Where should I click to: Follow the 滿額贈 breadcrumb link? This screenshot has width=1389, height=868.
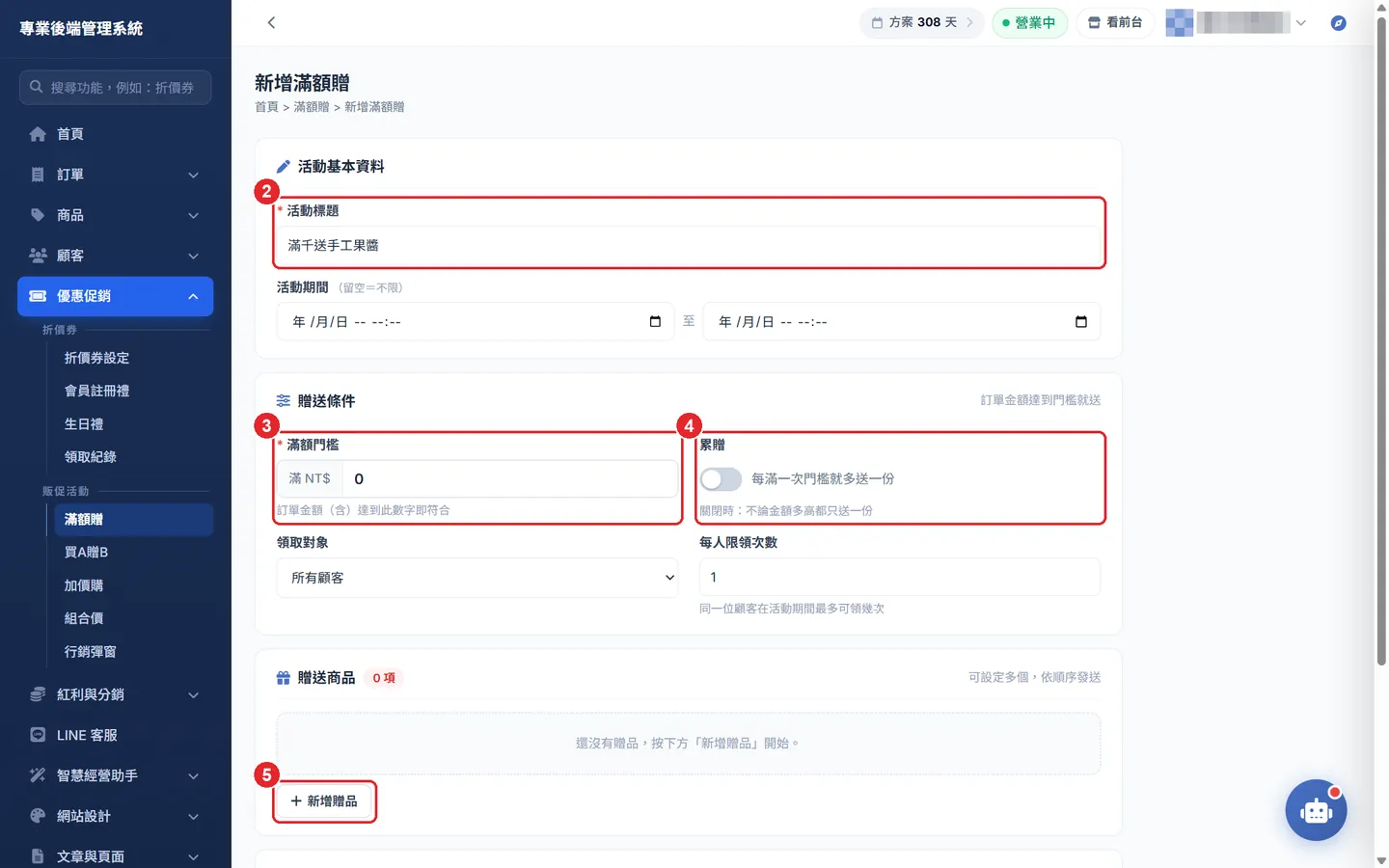311,107
